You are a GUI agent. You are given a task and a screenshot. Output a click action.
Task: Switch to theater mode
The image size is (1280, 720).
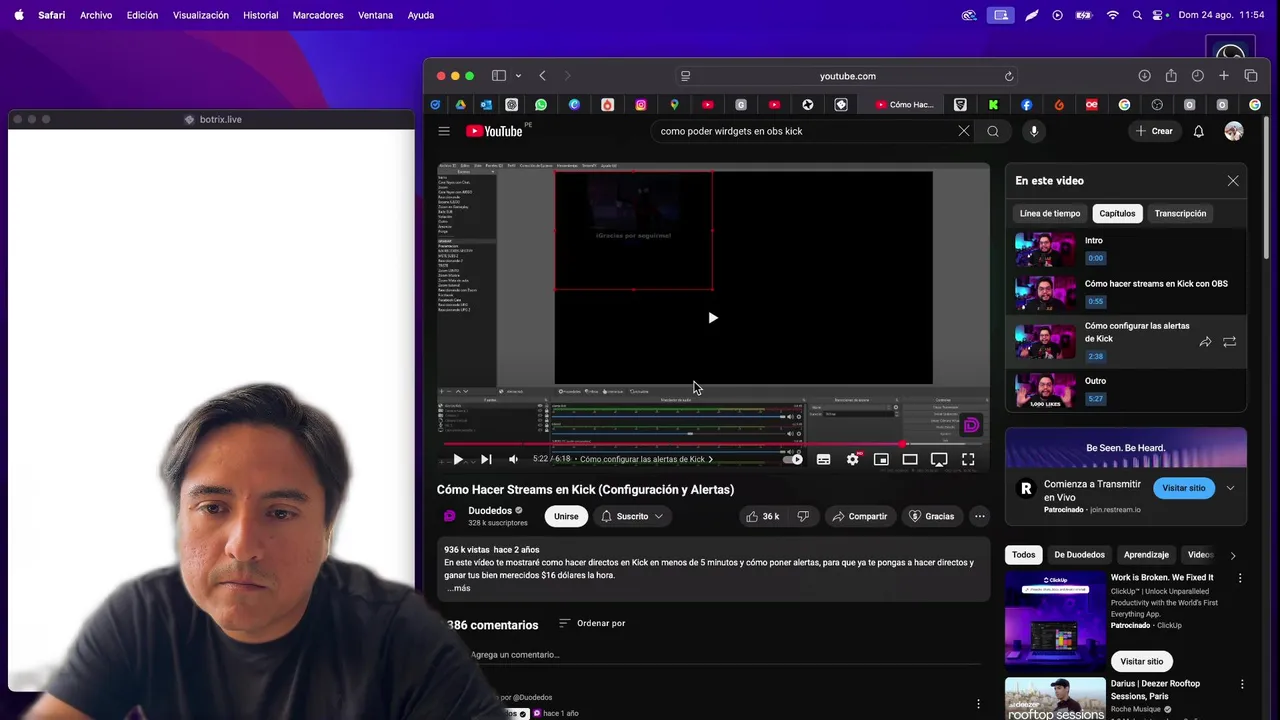pyautogui.click(x=910, y=459)
